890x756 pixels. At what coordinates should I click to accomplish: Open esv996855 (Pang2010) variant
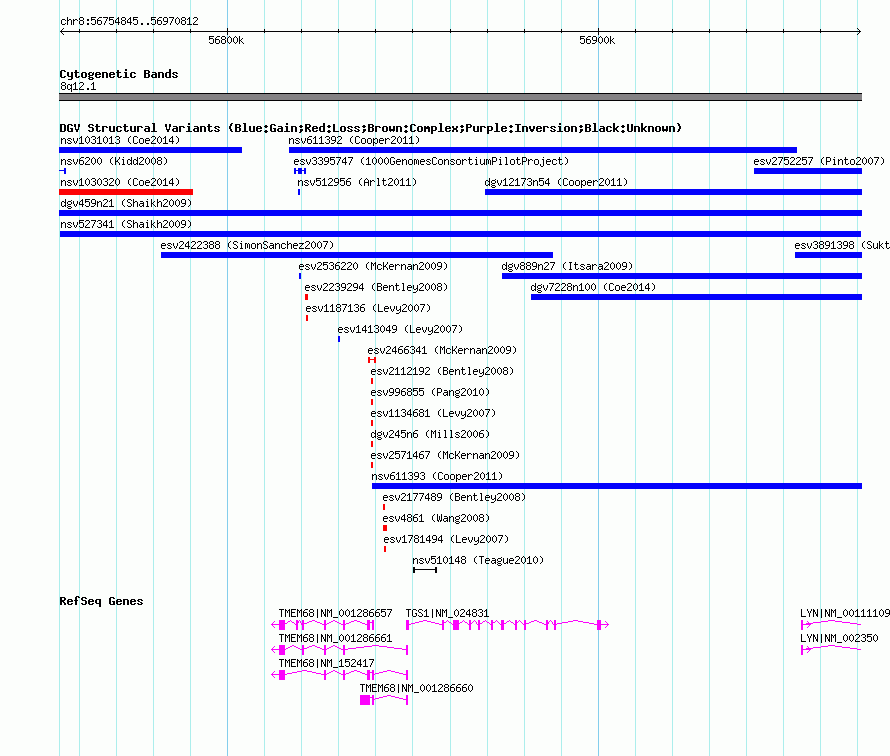430,392
